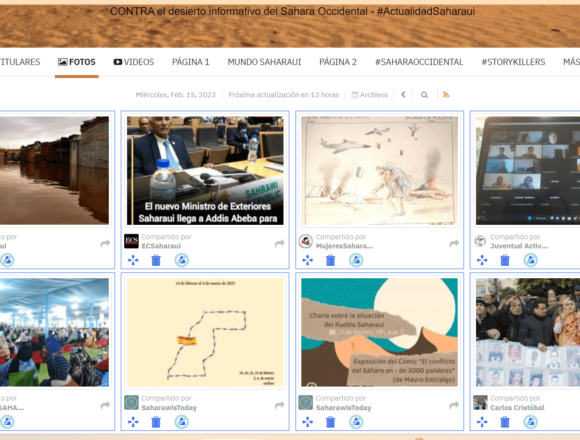The height and width of the screenshot is (440, 580).
Task: Open the PÁGINA 1 tab
Action: click(x=190, y=62)
